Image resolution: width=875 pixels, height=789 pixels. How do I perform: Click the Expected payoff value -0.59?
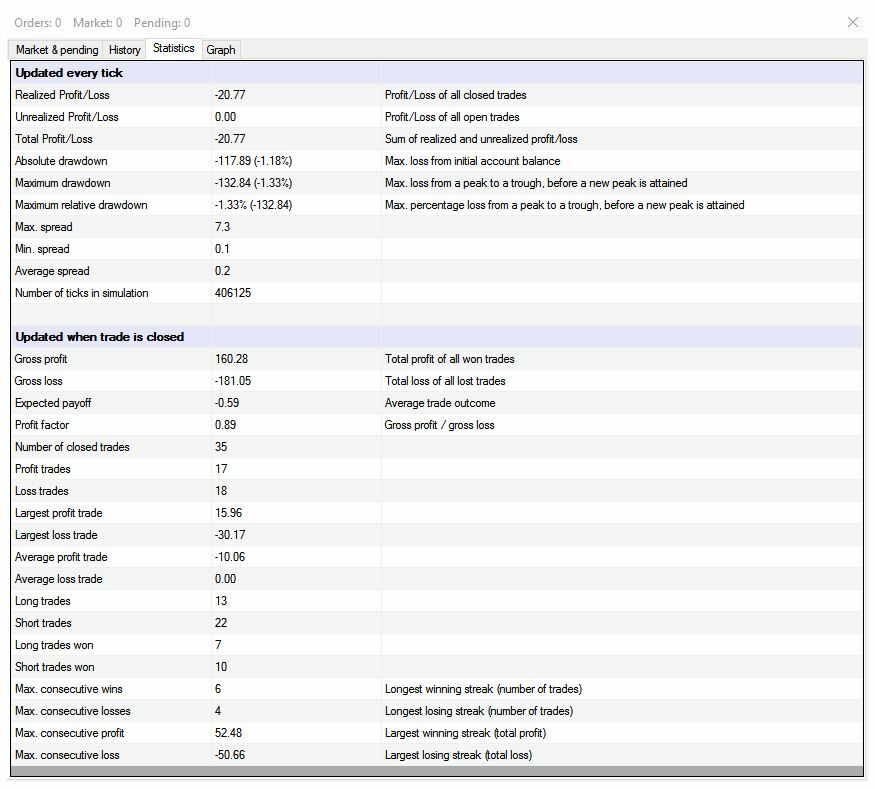point(227,403)
